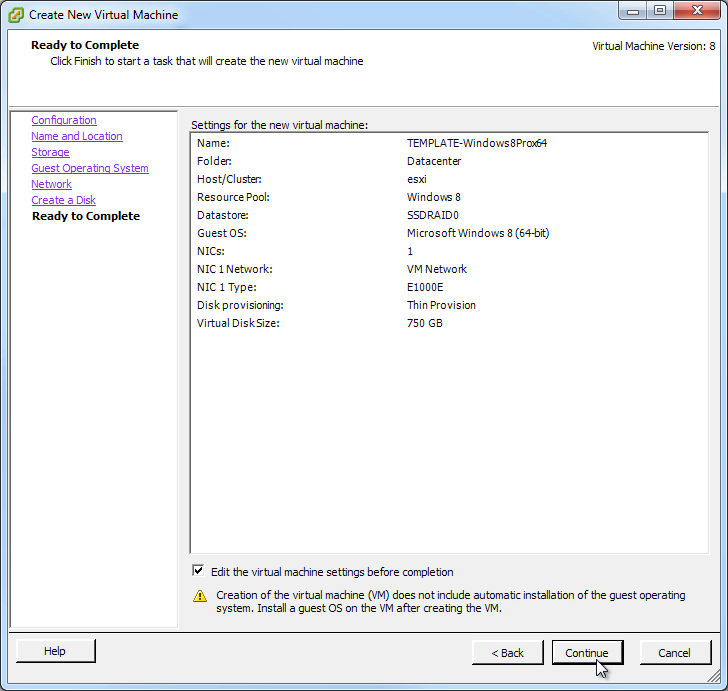Open the Configuration step link

(64, 120)
